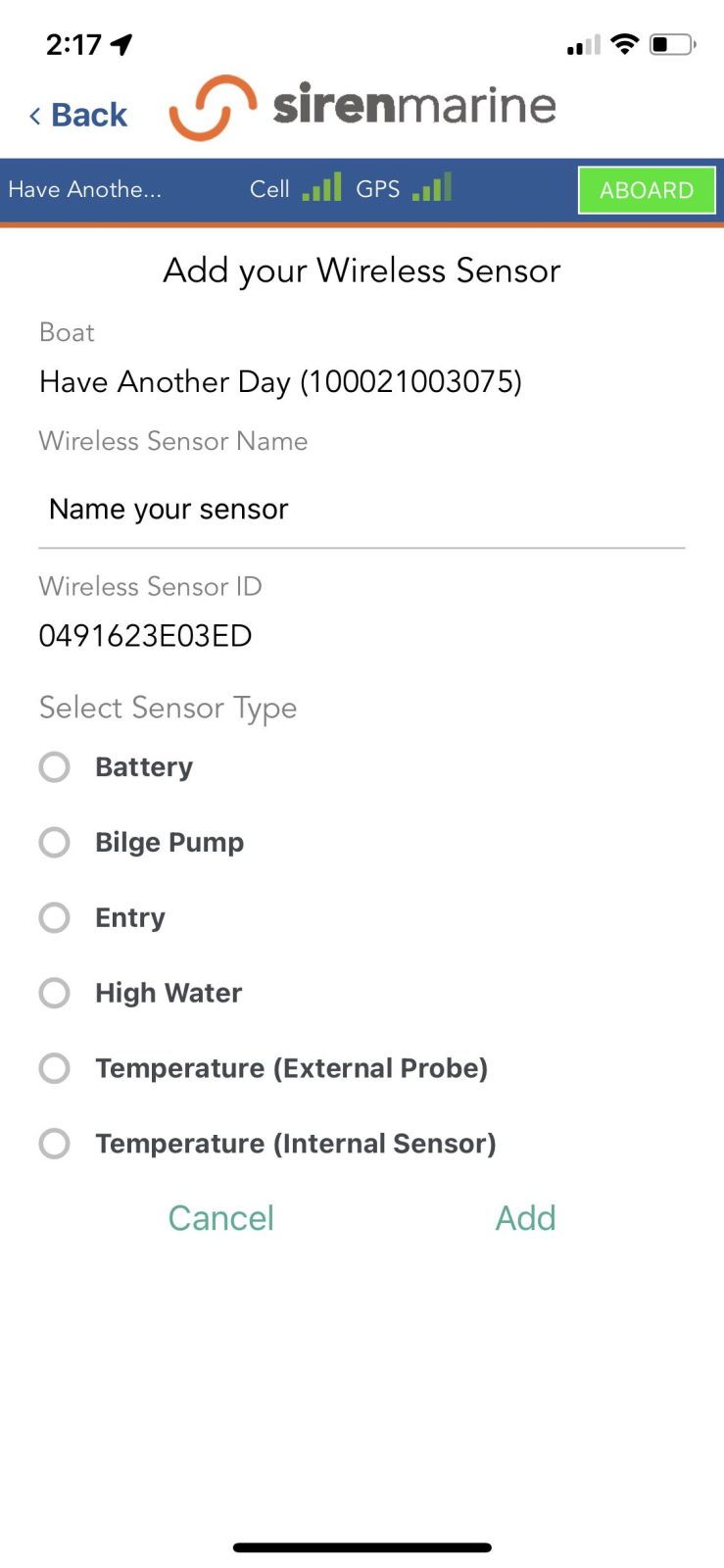Choose Temperature (Internal Sensor) option
Viewport: 724px width, 1568px height.
[x=55, y=1144]
